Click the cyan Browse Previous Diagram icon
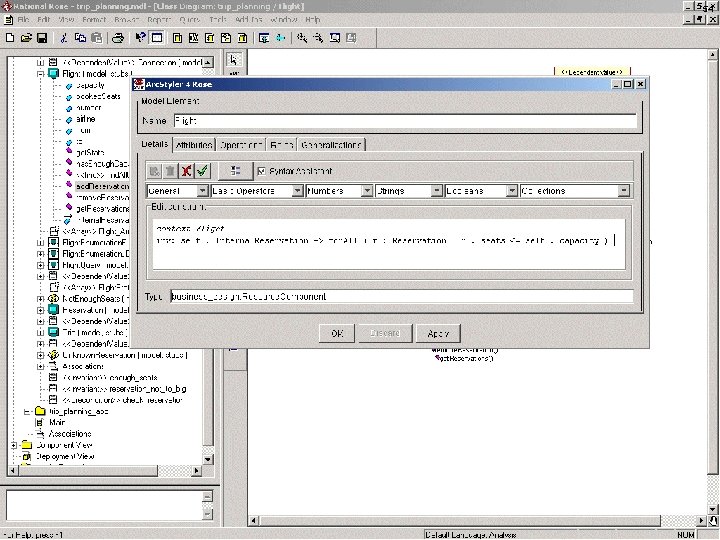This screenshot has width=720, height=540. click(x=280, y=38)
